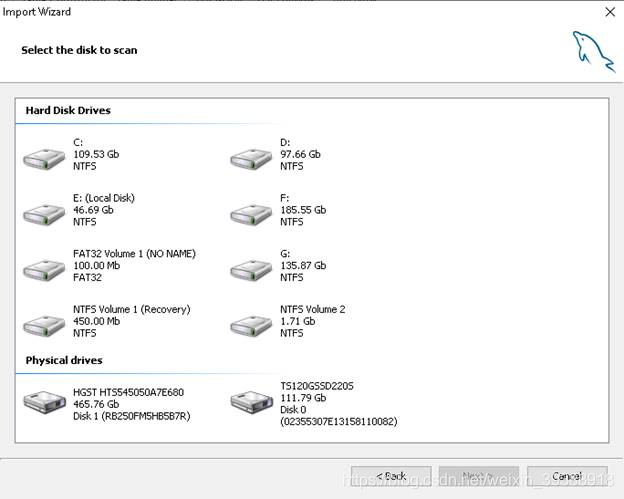624x499 pixels.
Task: Select HGST physical drive icon
Action: click(45, 402)
